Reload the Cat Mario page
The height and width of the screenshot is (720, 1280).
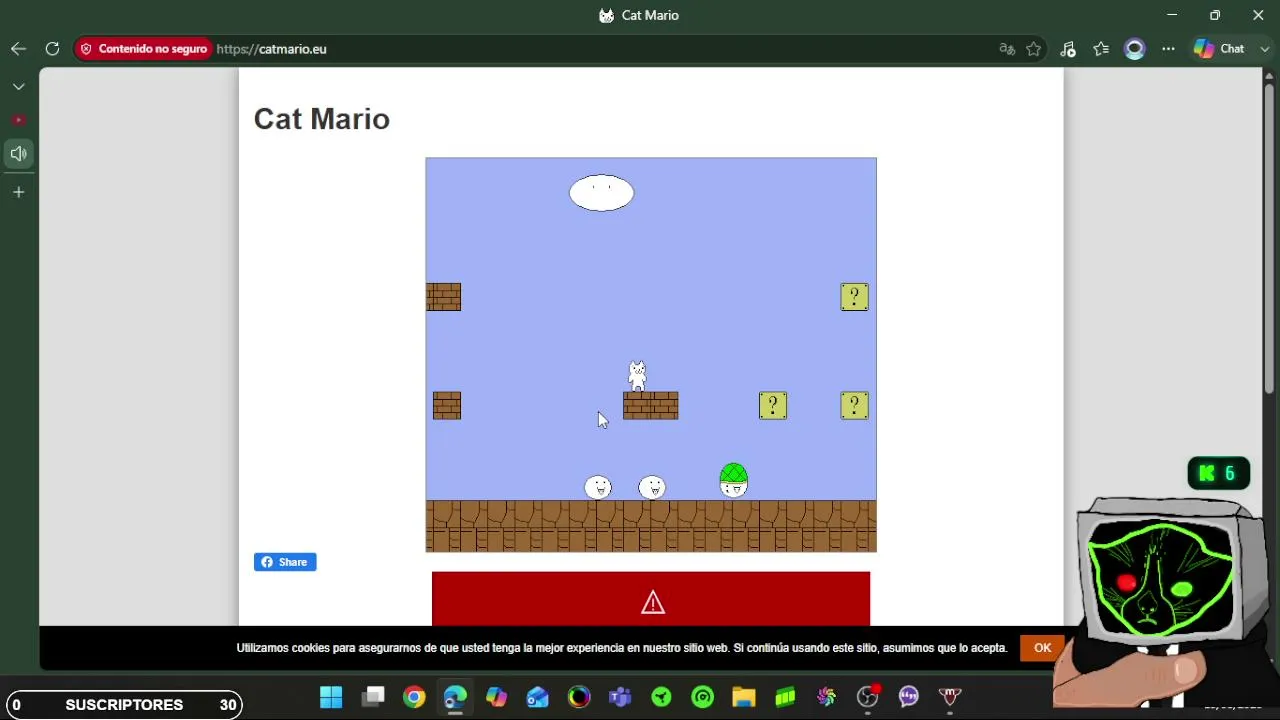pos(52,48)
